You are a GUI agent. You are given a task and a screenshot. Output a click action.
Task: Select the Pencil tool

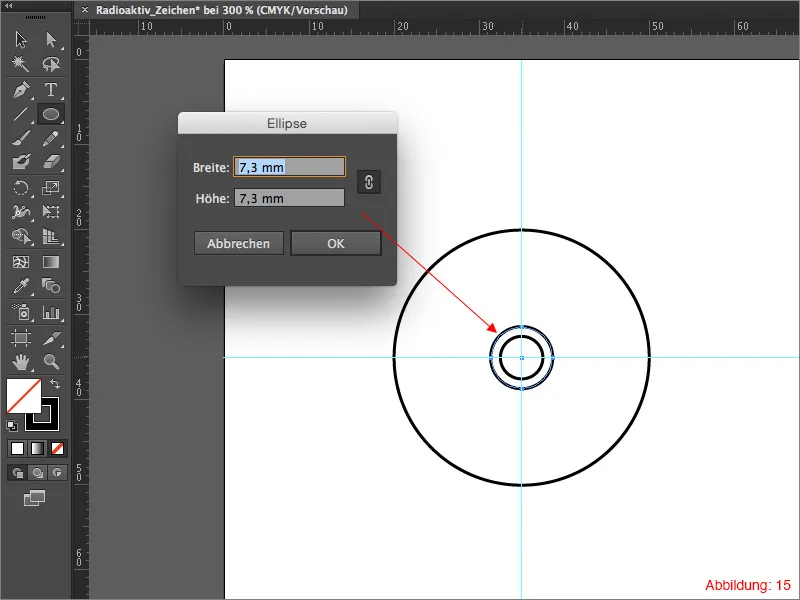point(51,138)
